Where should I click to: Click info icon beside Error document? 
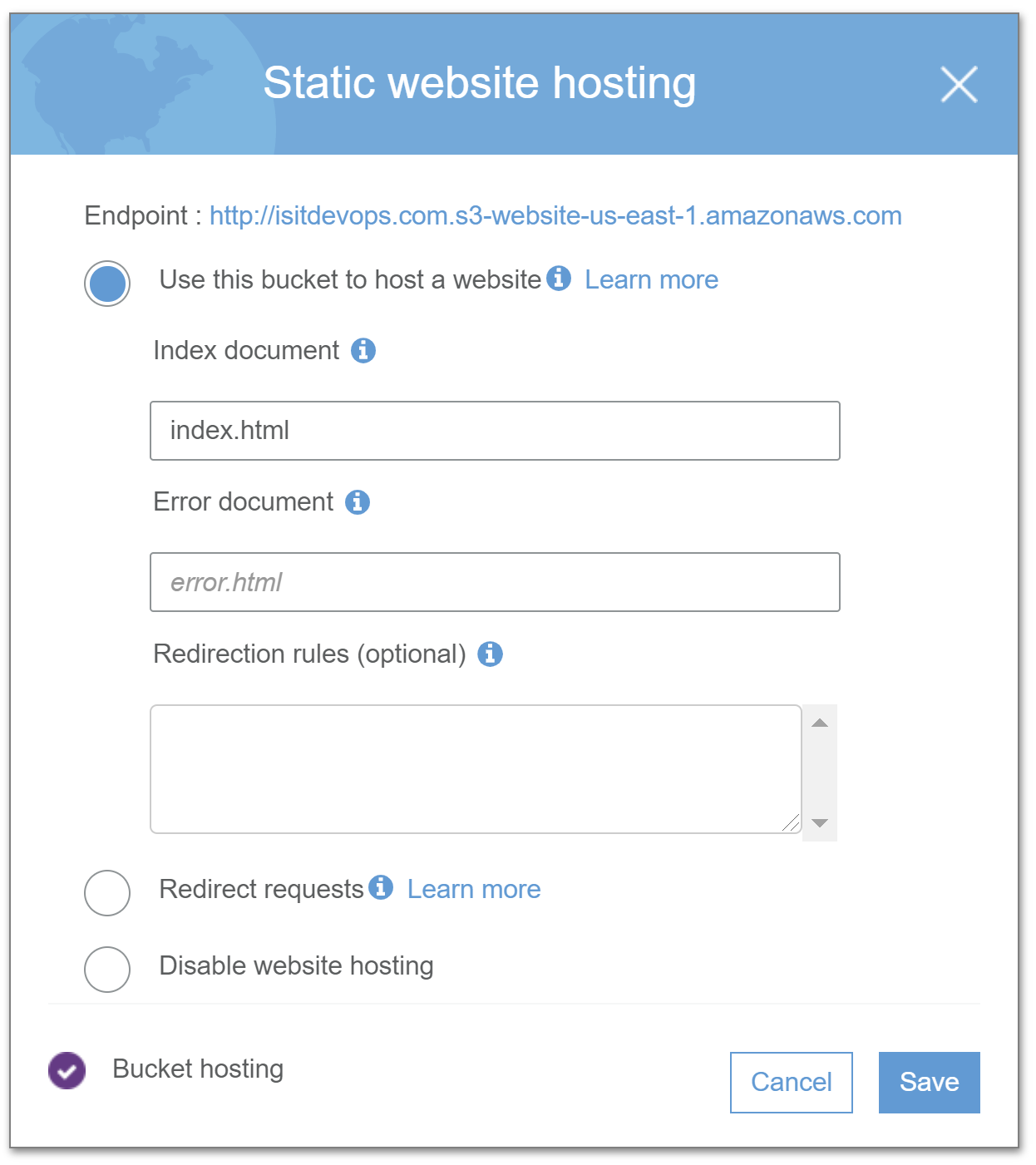click(x=358, y=502)
